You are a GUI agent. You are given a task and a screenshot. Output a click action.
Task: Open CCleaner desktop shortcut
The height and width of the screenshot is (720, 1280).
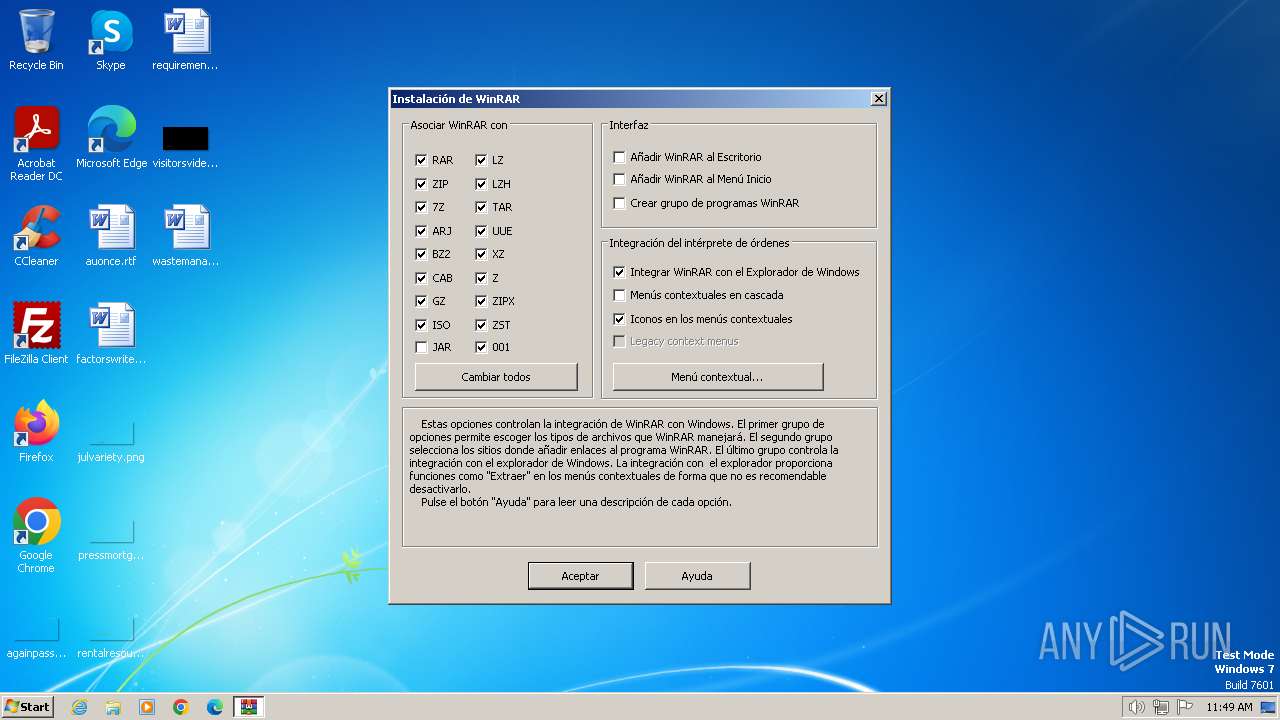(36, 235)
